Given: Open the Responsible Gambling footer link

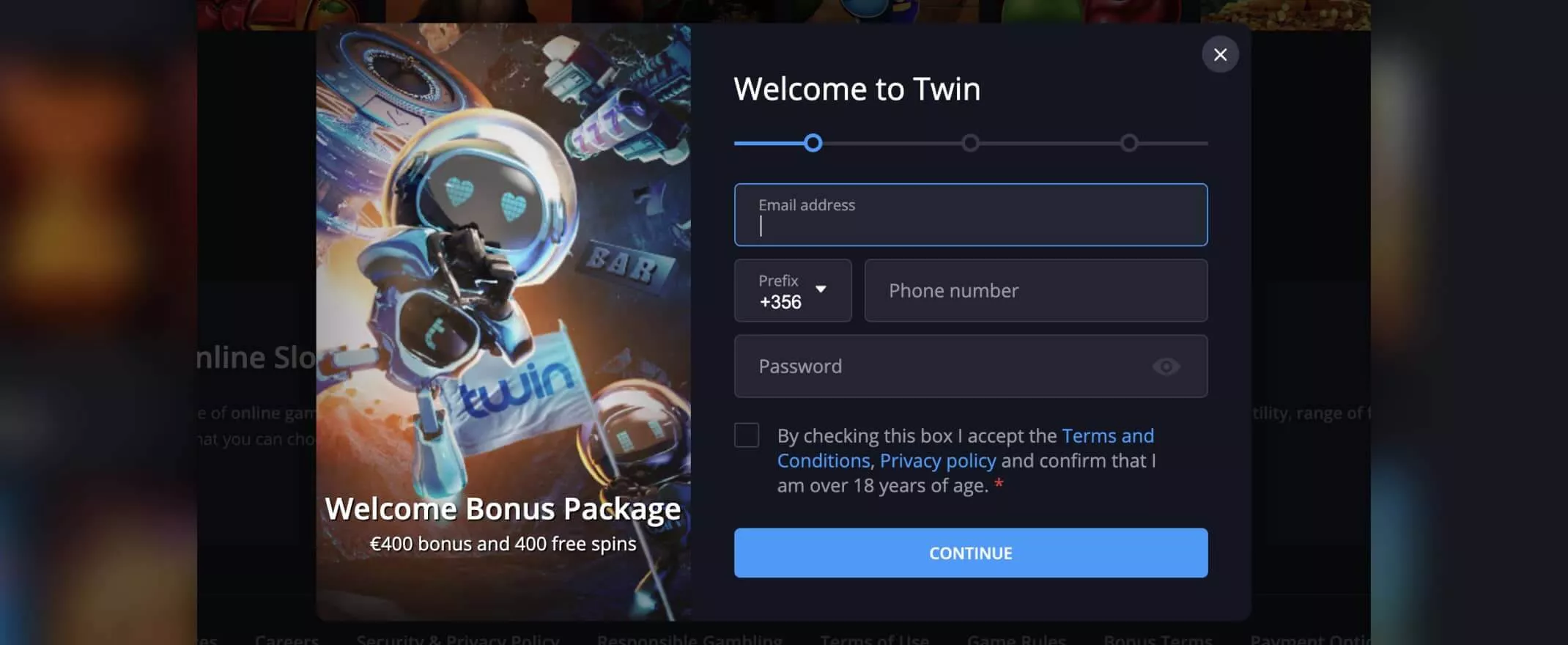Looking at the screenshot, I should [689, 638].
